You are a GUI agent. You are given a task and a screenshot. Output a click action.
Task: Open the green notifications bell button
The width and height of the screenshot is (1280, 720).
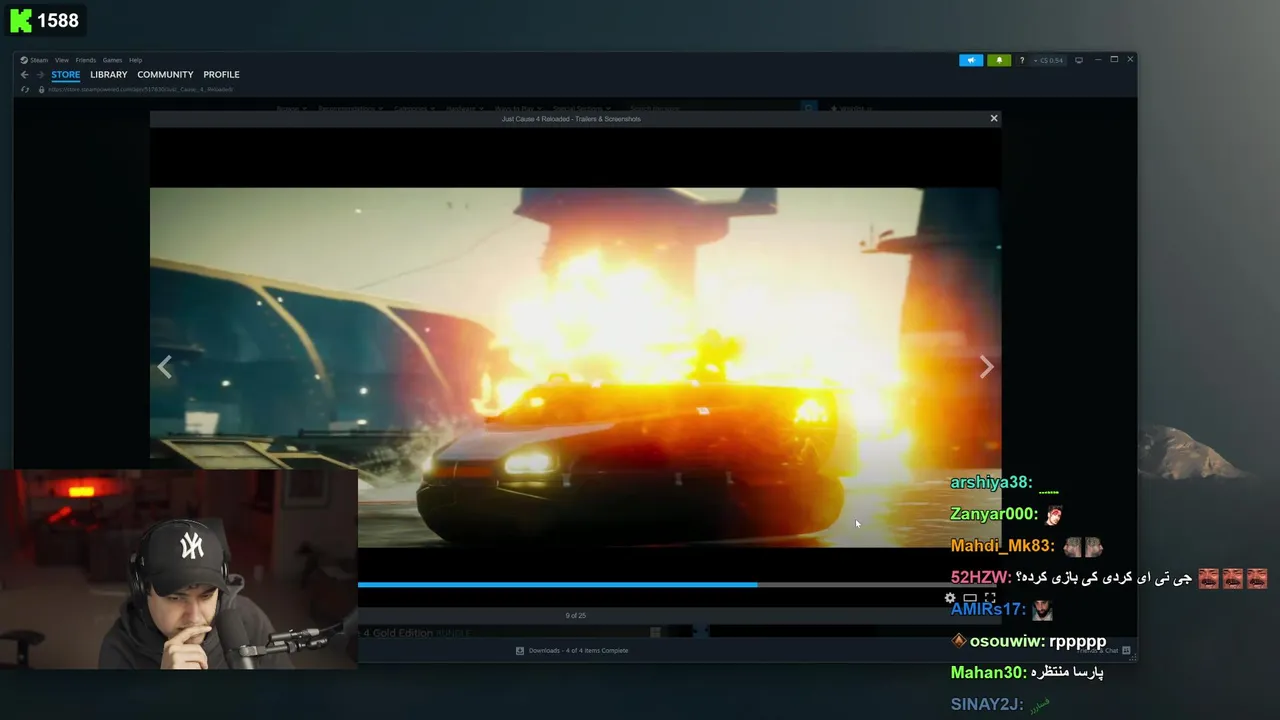point(998,60)
